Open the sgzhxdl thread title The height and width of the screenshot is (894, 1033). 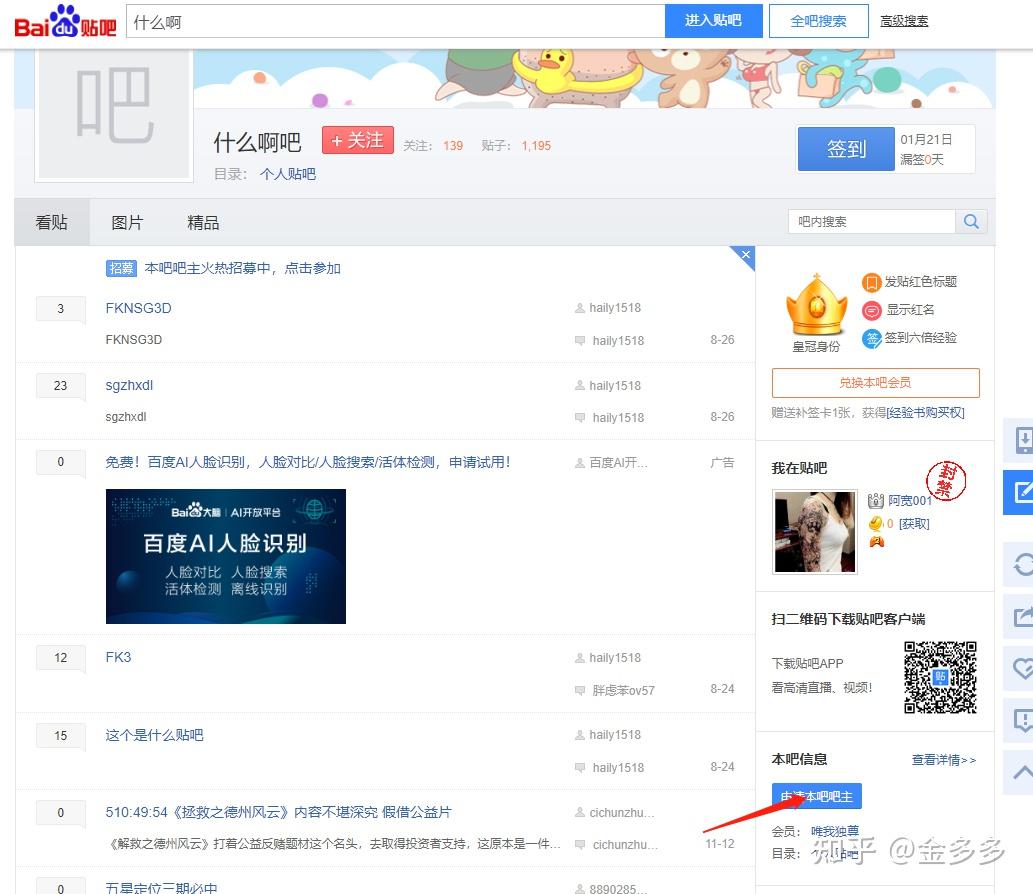(129, 385)
